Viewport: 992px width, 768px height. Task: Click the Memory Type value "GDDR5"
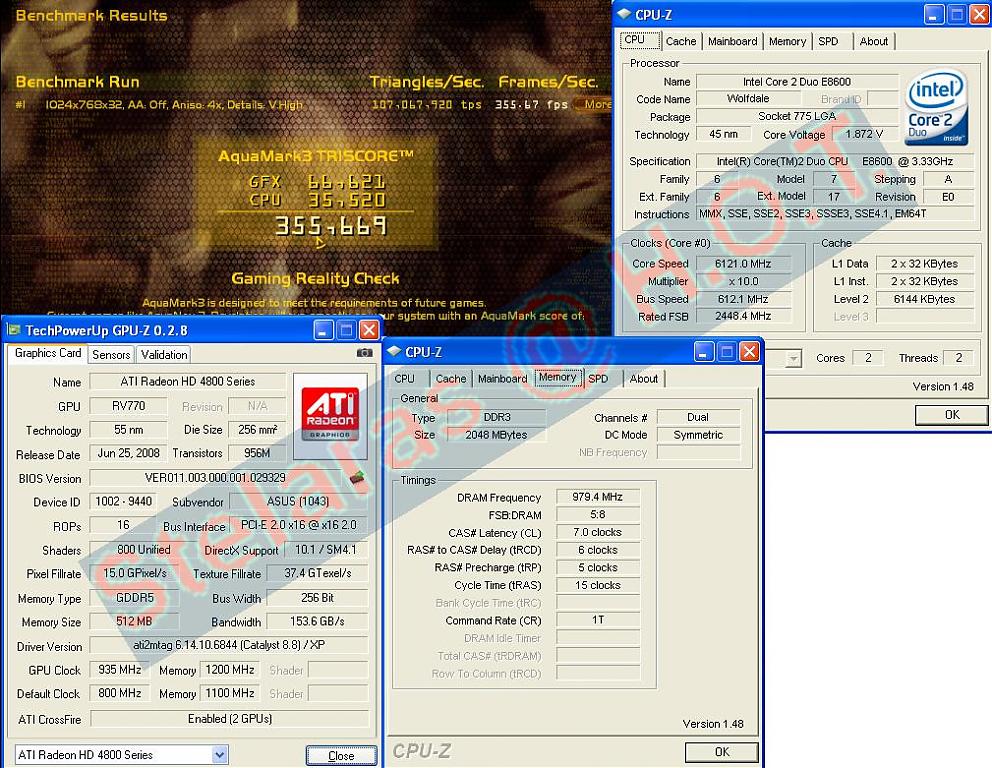point(135,598)
